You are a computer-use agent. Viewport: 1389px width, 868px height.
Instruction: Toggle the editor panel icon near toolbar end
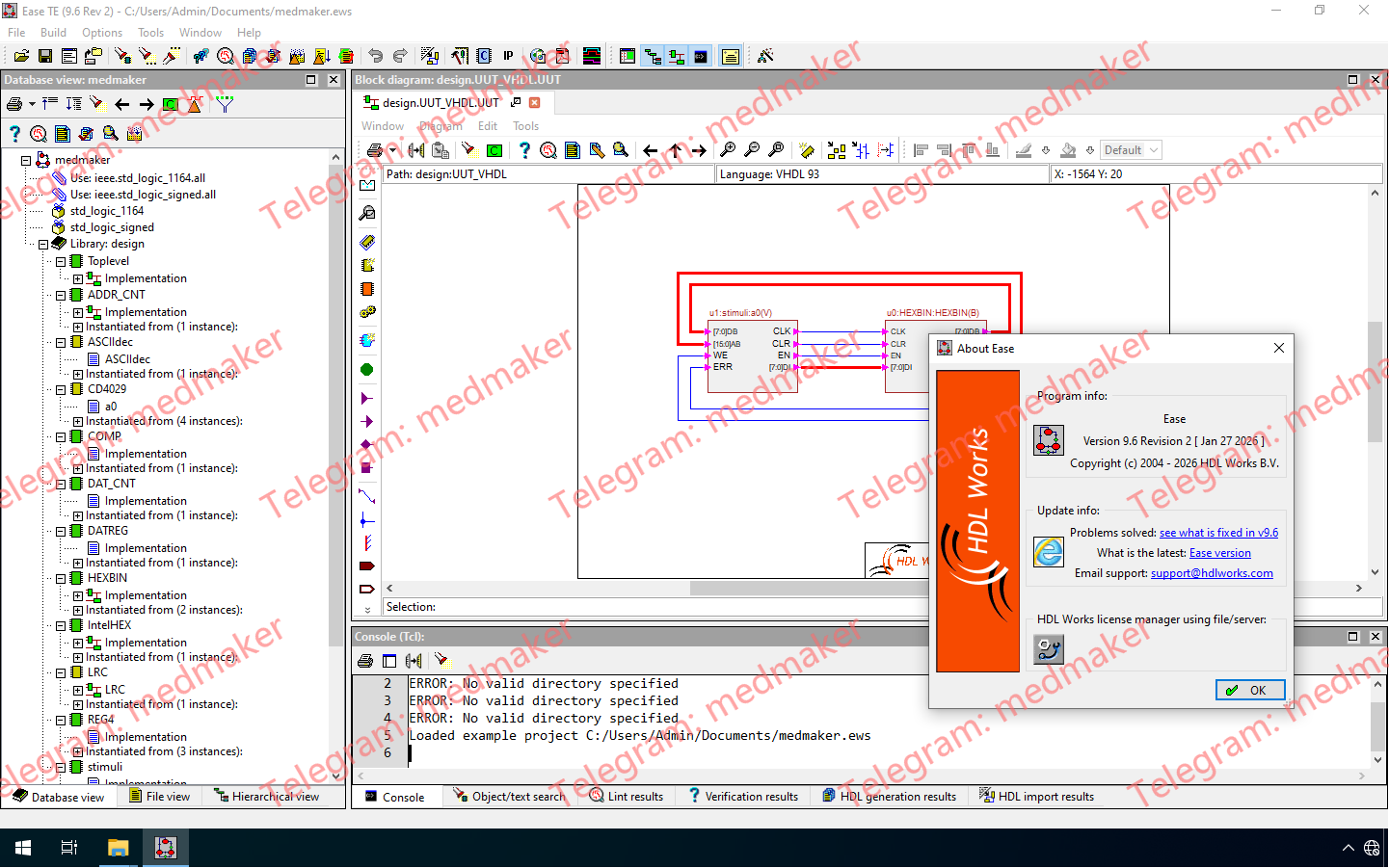click(x=730, y=56)
